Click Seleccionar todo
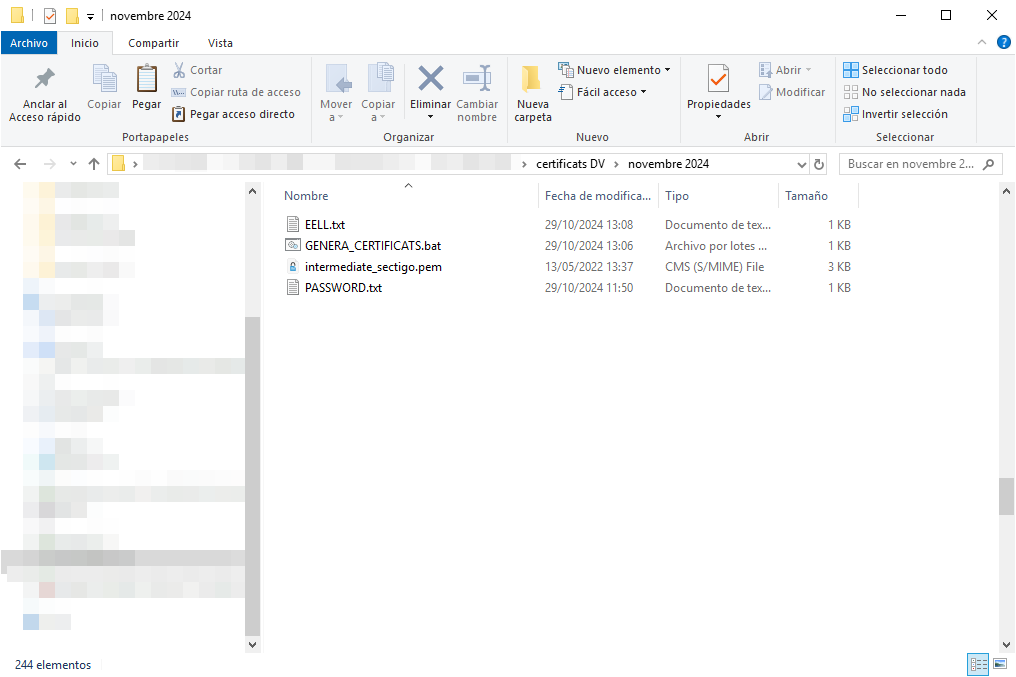Image resolution: width=1016 pixels, height=677 pixels. tap(895, 70)
